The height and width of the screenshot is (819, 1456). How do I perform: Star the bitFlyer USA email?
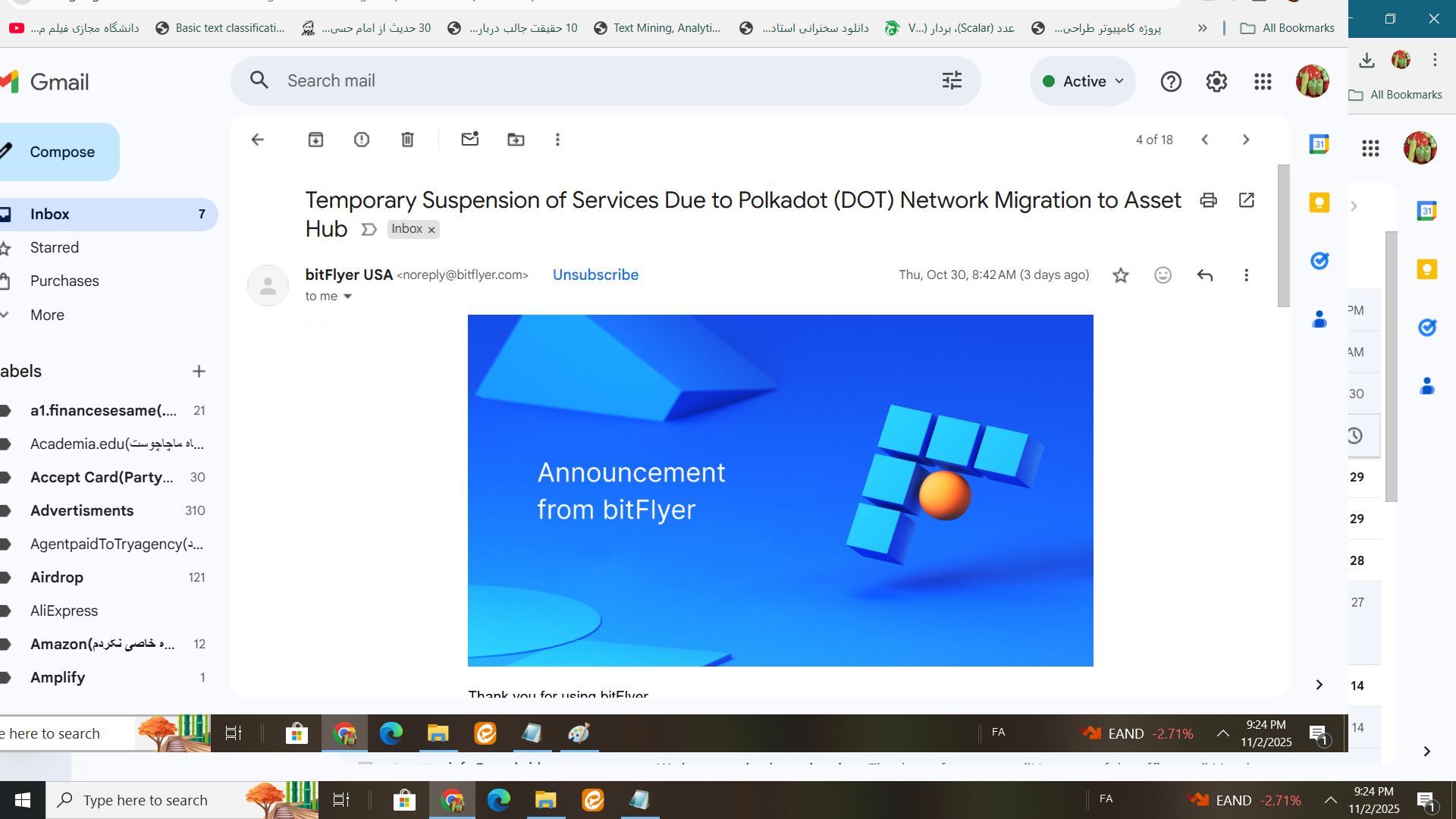(x=1120, y=275)
